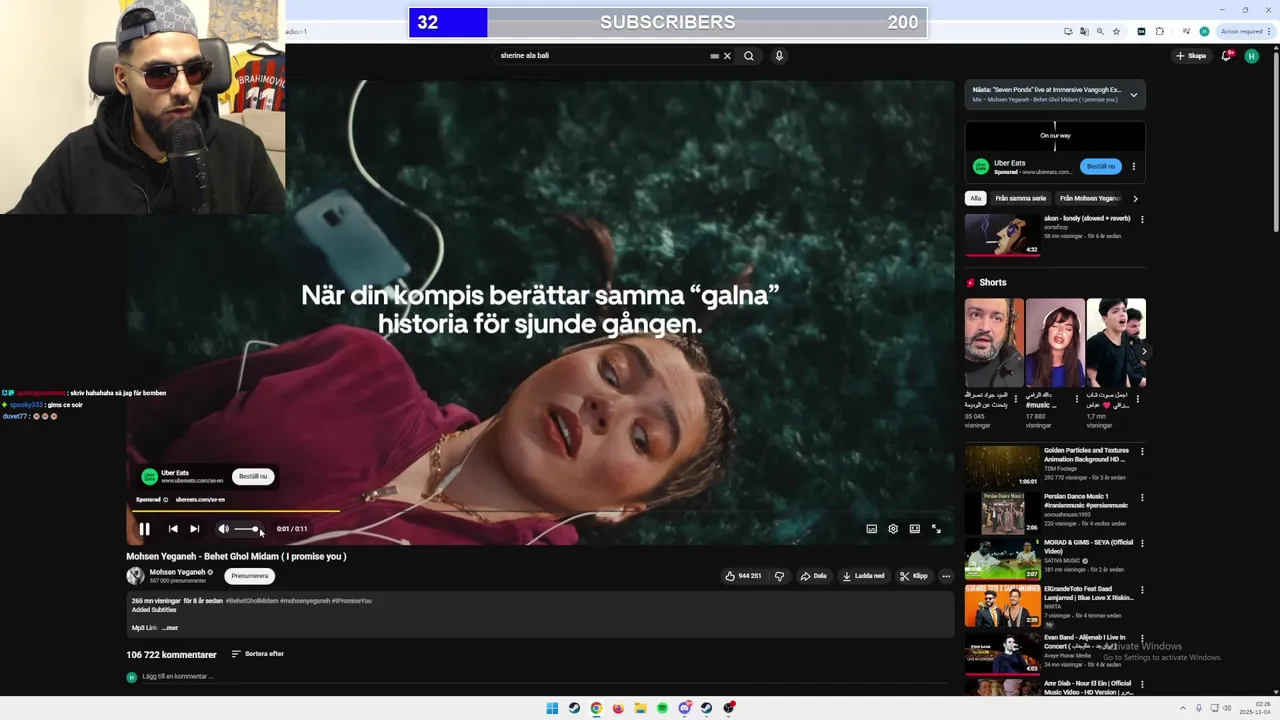The width and height of the screenshot is (1280, 720).
Task: Click Beställ nu in sidebar Uber Eats ad
Action: click(1100, 166)
